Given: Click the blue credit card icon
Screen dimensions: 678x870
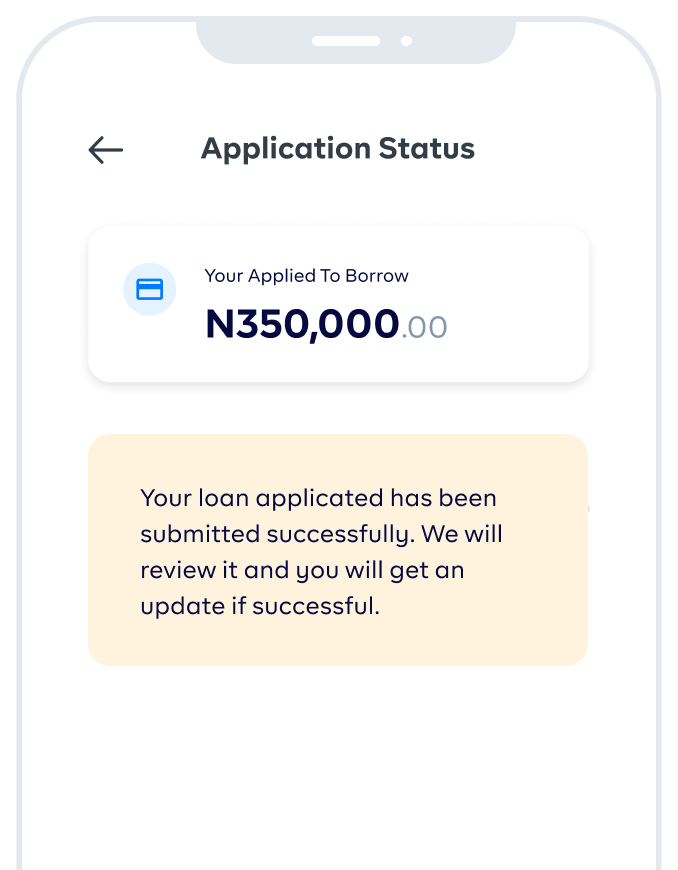Looking at the screenshot, I should point(149,290).
